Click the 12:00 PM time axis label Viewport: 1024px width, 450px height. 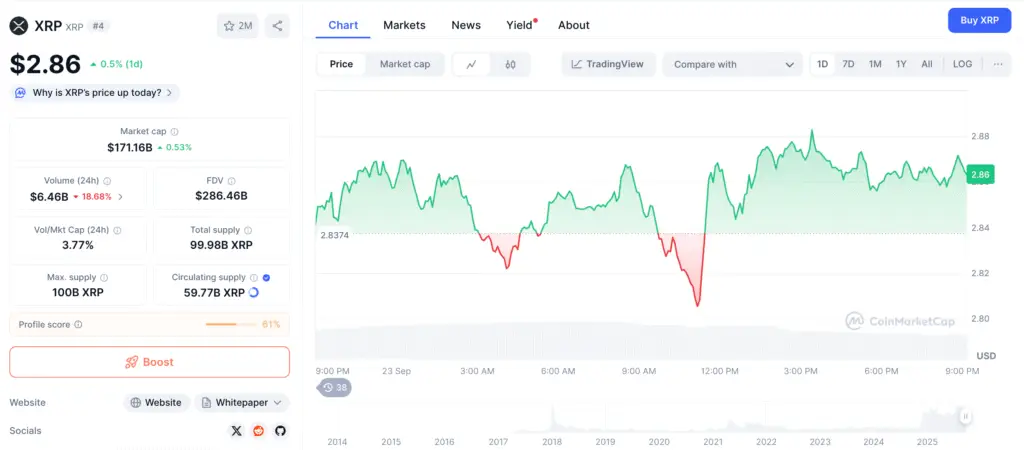coord(720,371)
